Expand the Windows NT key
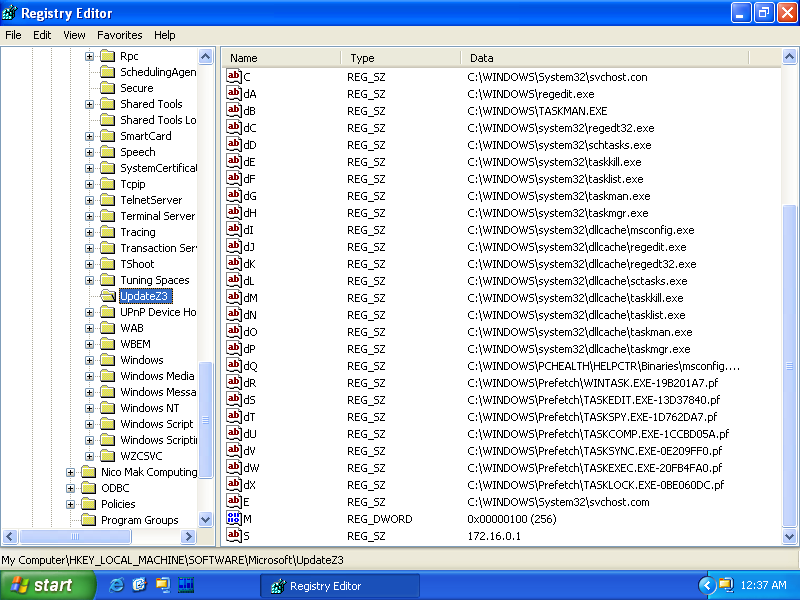 click(89, 408)
